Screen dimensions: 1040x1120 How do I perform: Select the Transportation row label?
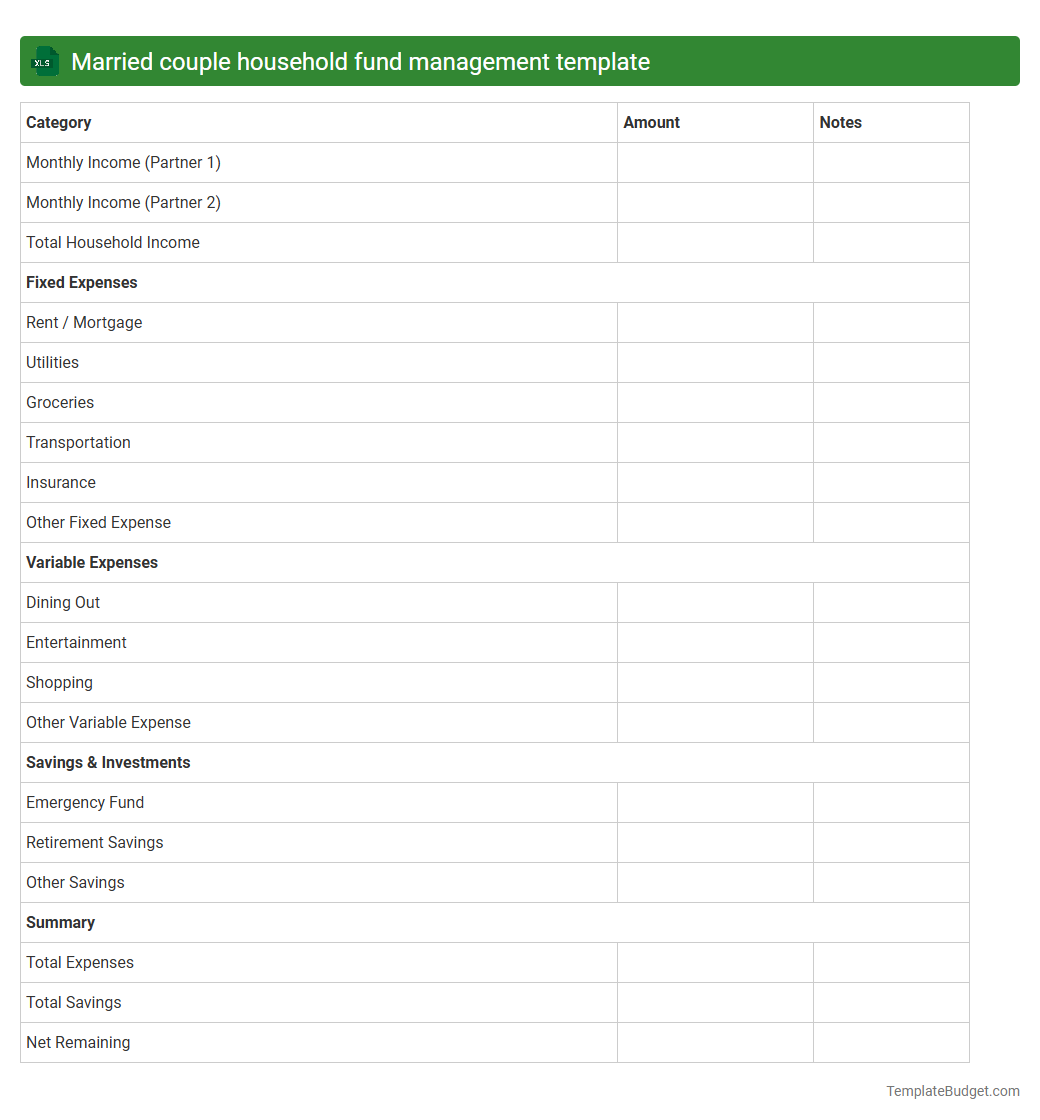click(78, 442)
